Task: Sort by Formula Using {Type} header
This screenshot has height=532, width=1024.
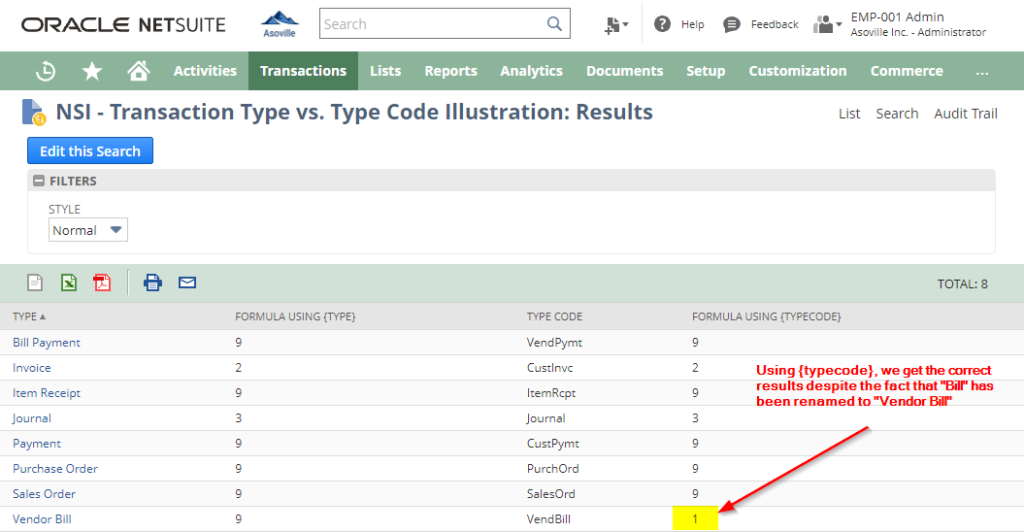Action: tap(295, 317)
